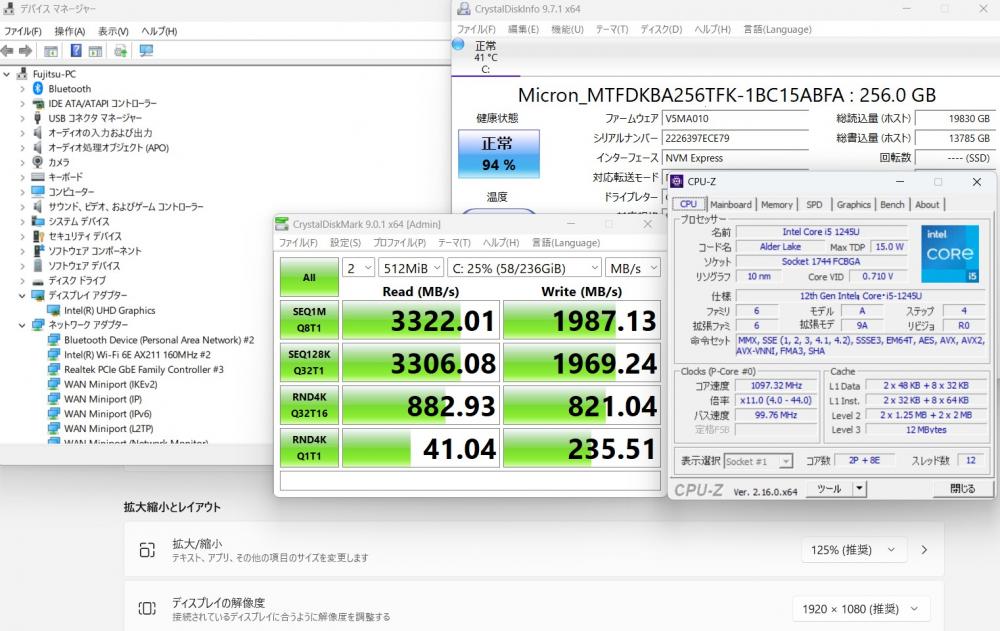Select the Intel(R) UHD Graphics adapter

[x=109, y=311]
